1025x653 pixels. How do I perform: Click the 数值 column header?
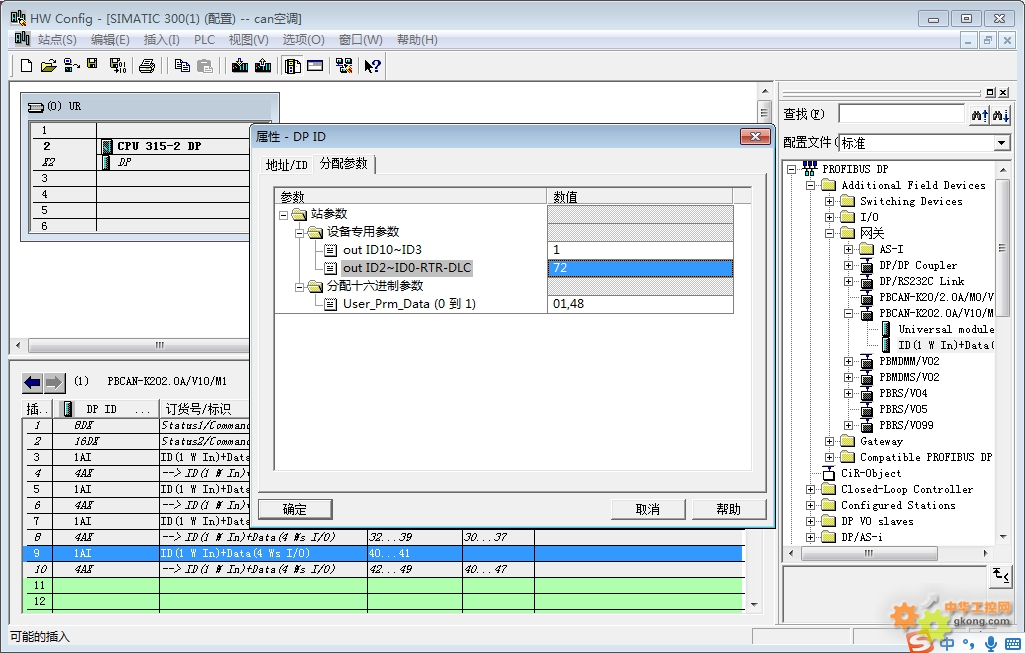[640, 197]
